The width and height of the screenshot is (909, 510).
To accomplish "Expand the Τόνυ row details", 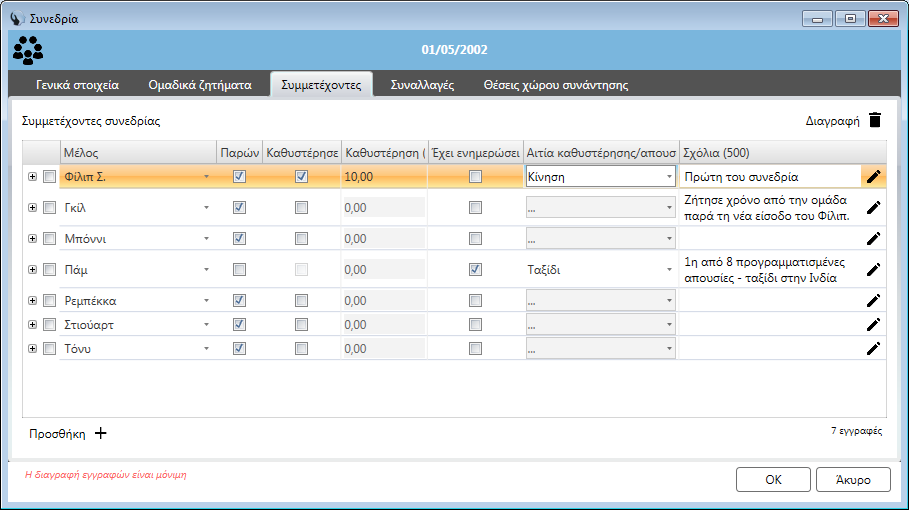I will pos(32,348).
